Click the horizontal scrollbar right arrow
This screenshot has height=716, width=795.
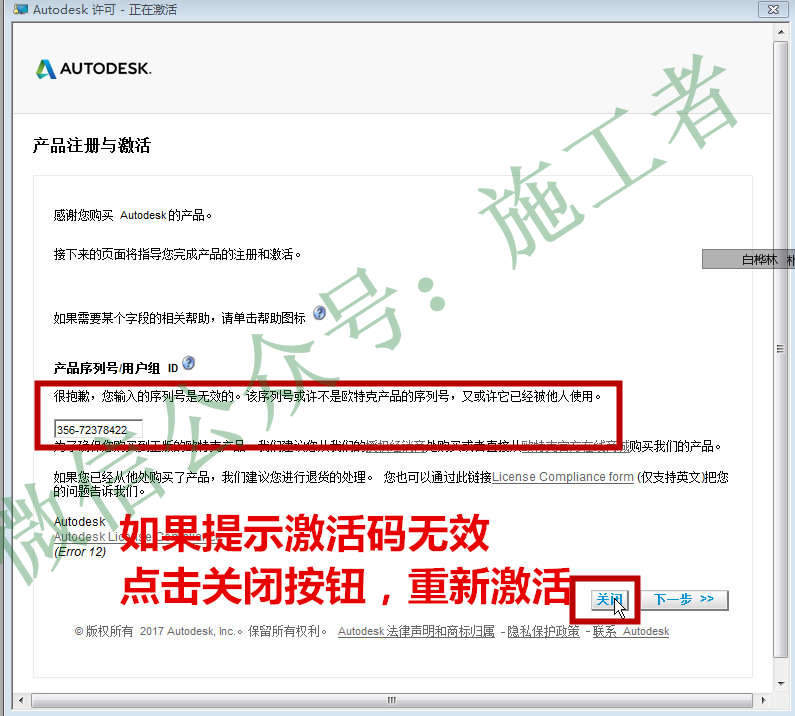[764, 700]
